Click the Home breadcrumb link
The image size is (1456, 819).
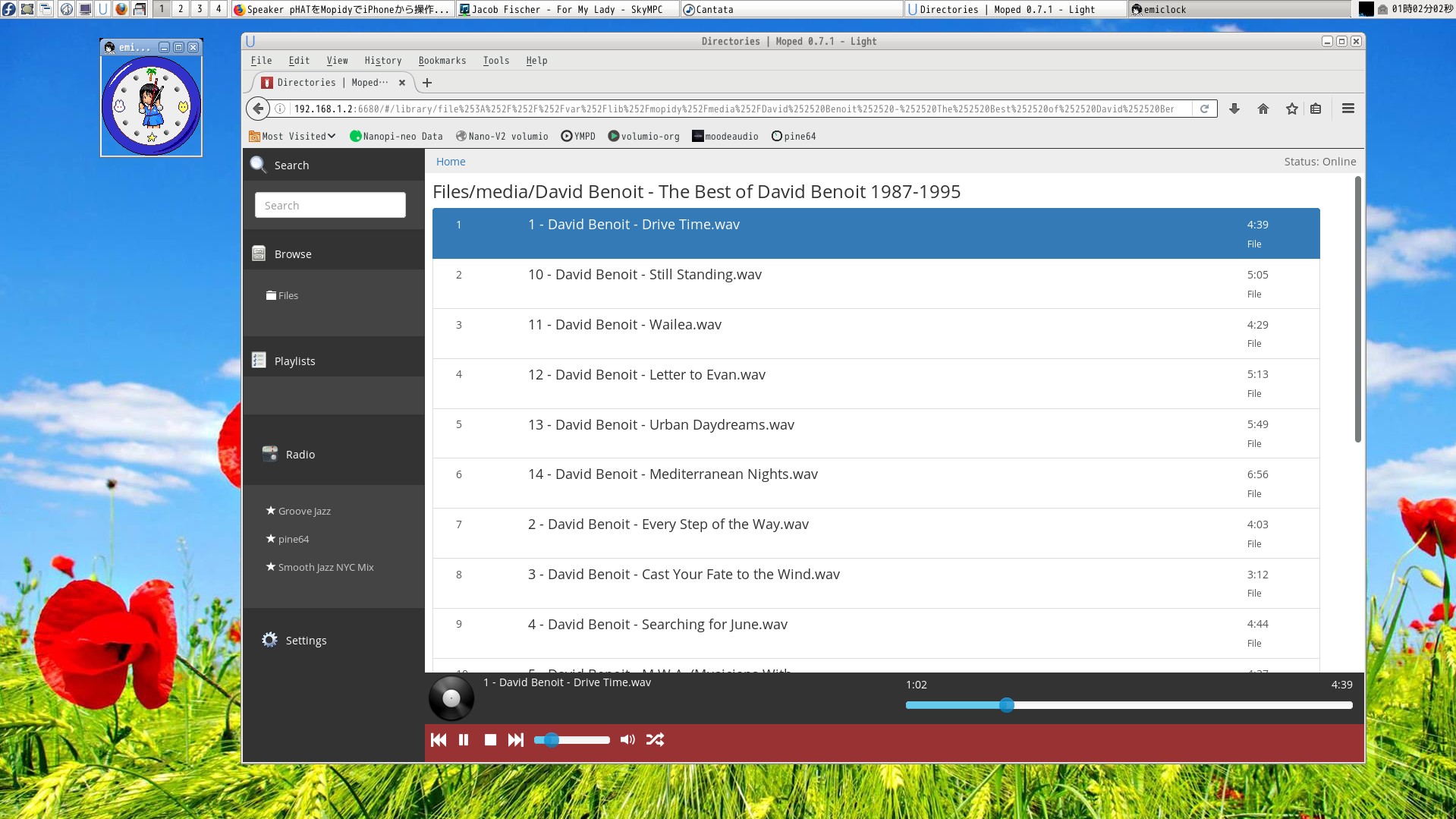(451, 162)
